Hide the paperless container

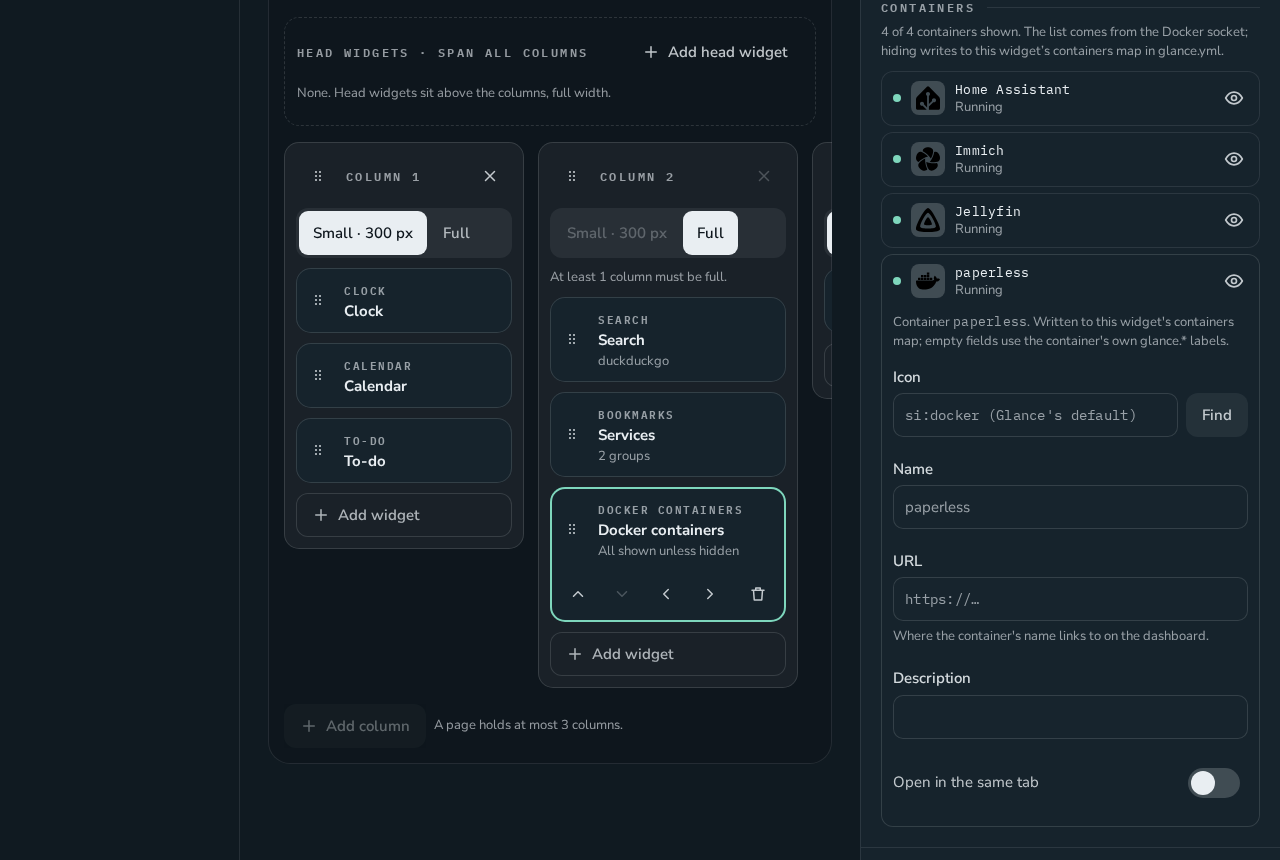tap(1234, 281)
